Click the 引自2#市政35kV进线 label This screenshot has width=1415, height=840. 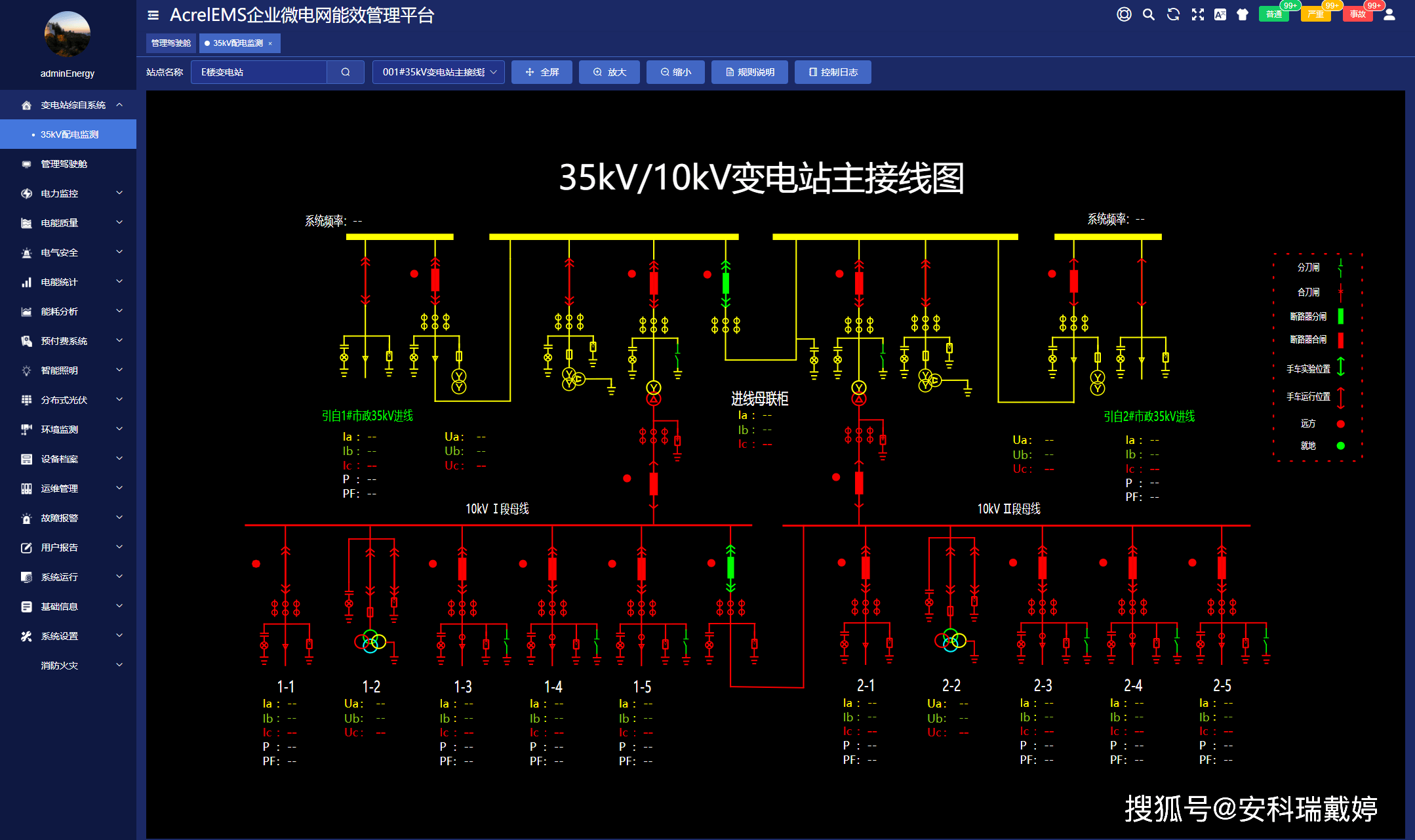tap(1149, 416)
